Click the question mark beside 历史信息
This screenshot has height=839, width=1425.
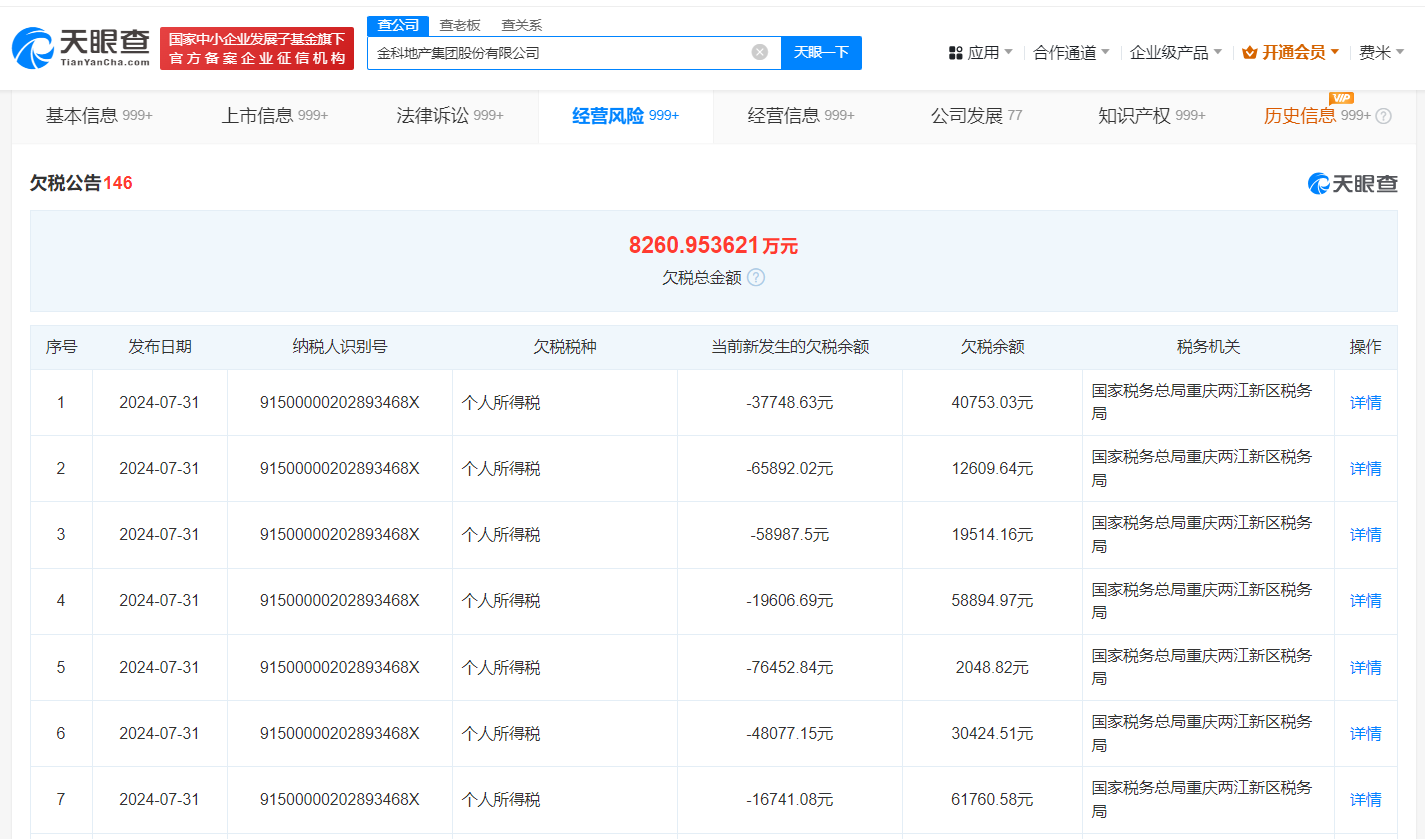click(x=1385, y=115)
